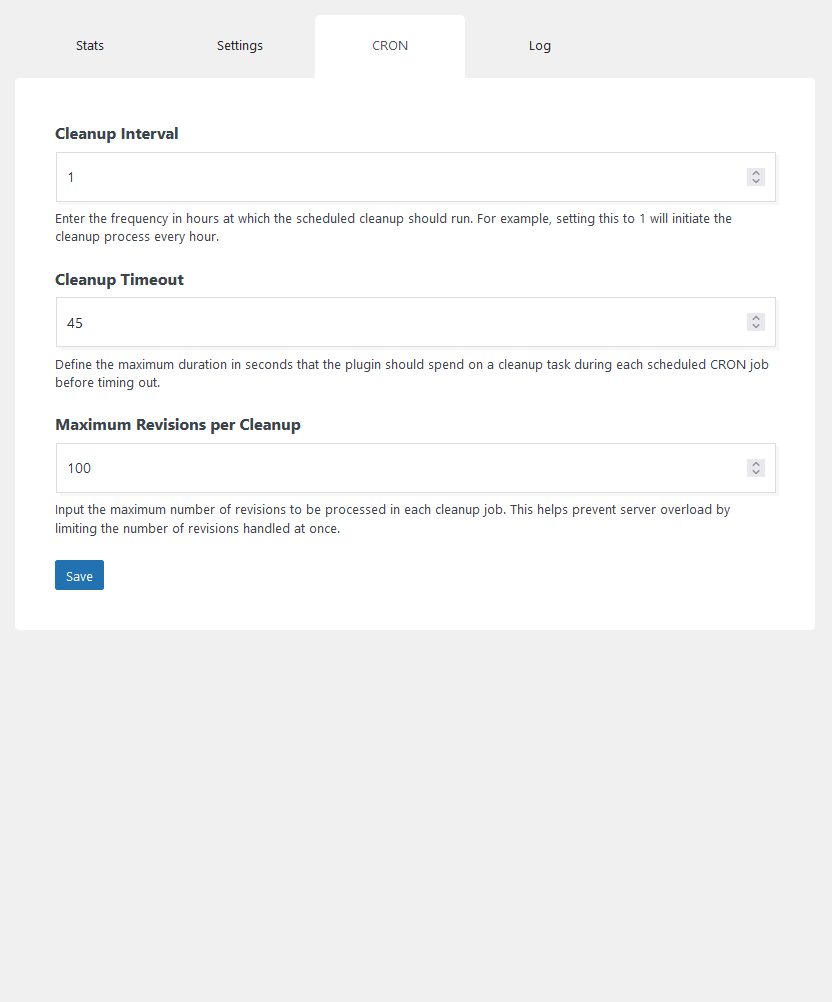This screenshot has height=1002, width=832.
Task: Click the Maximum Revisions per Cleanup heading
Action: (178, 425)
